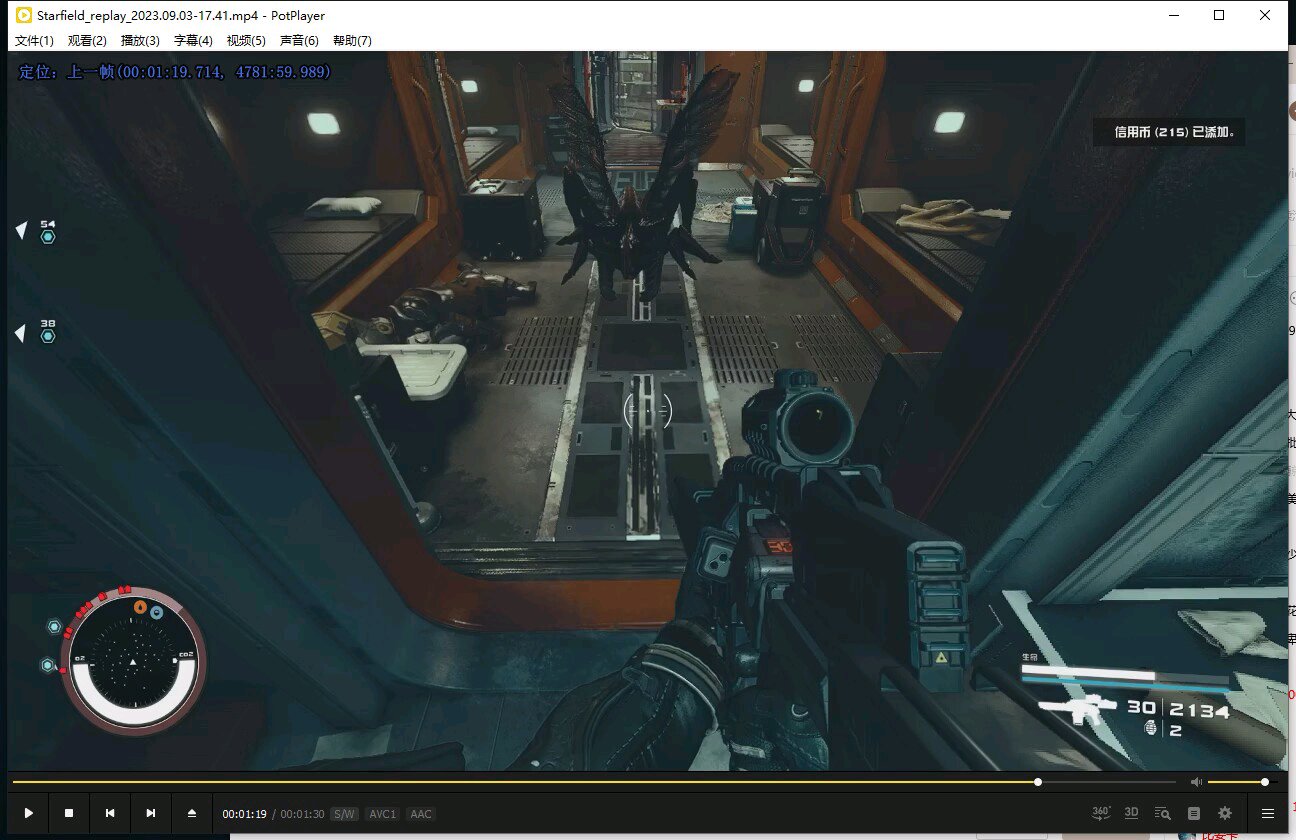Click the AAC audio codec label
The image size is (1296, 840).
tap(421, 814)
